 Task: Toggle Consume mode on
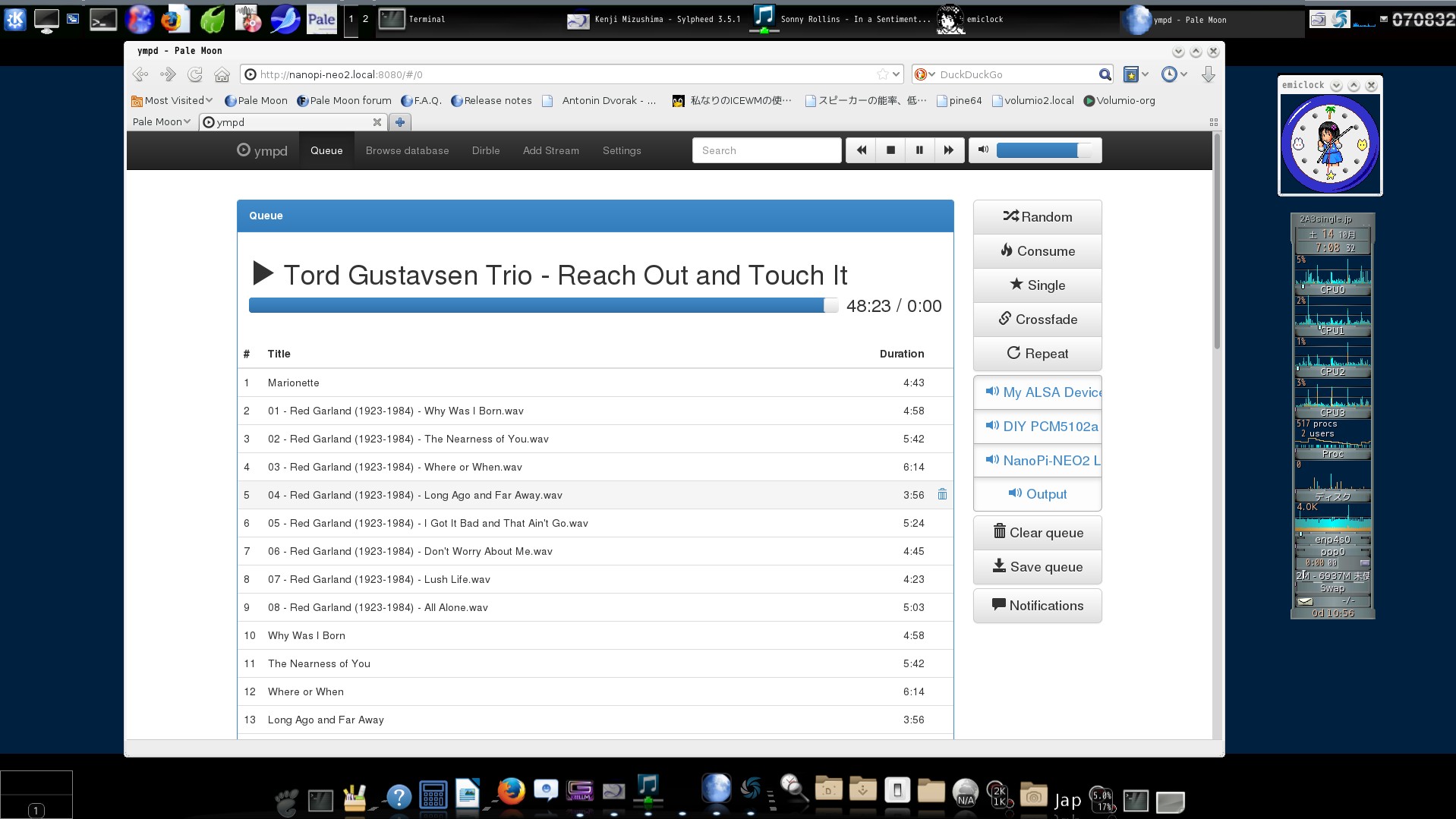tap(1037, 250)
